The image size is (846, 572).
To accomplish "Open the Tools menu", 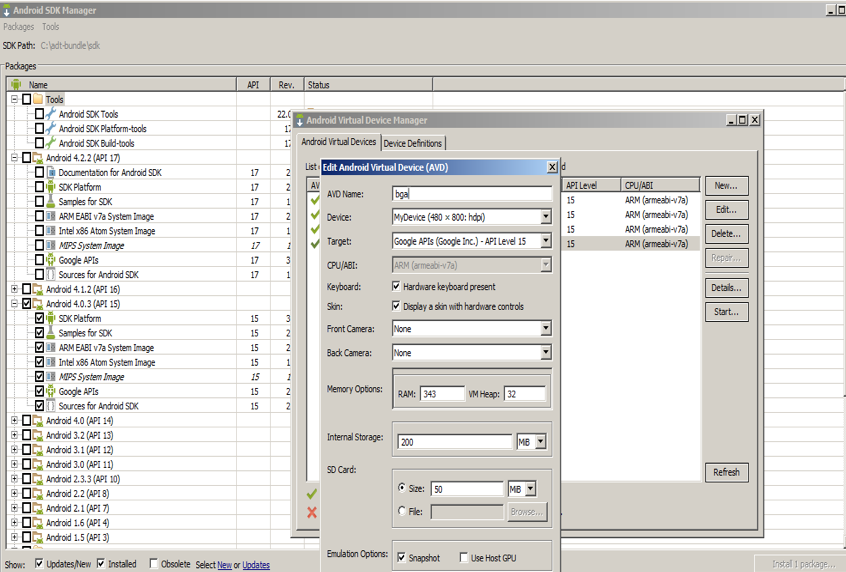I will 51,26.
